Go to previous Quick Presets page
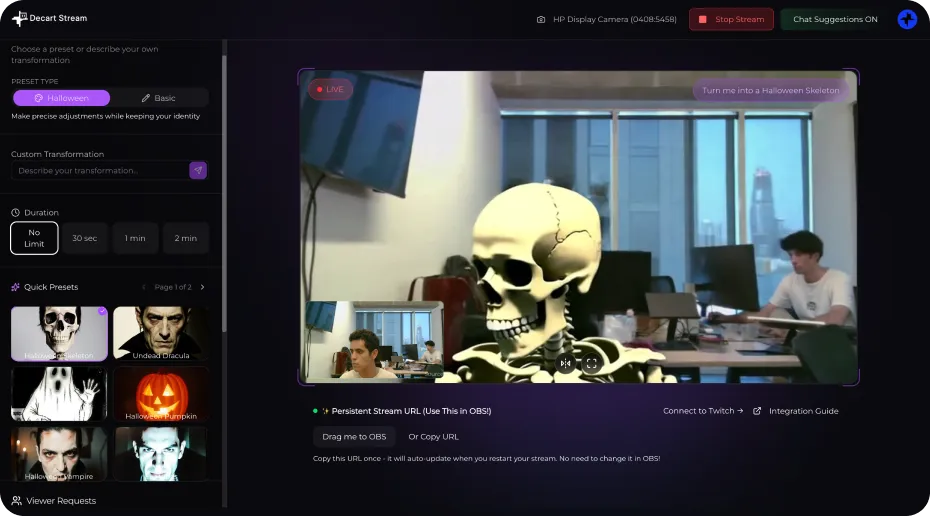930x516 pixels. tap(144, 287)
